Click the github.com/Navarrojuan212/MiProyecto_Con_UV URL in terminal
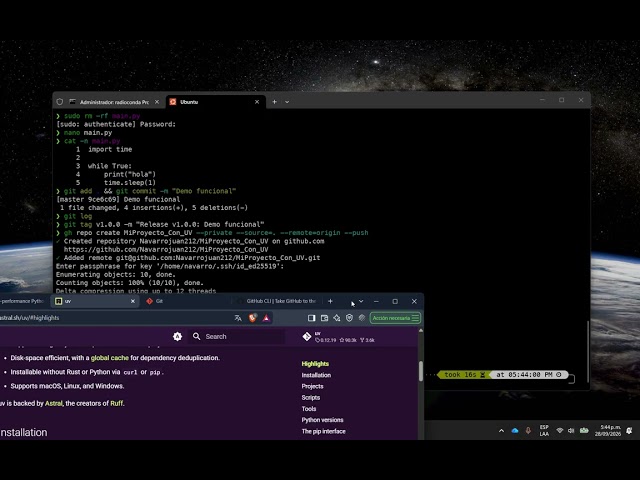 (166, 249)
